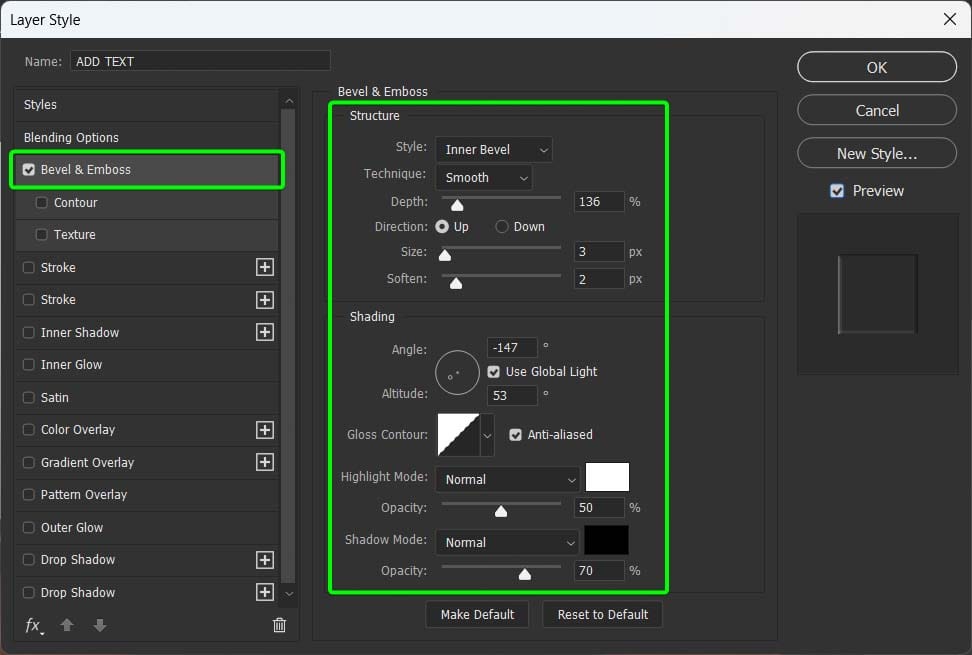Image resolution: width=972 pixels, height=655 pixels.
Task: Click the Highlight Opacity field showing 50
Action: [x=598, y=508]
